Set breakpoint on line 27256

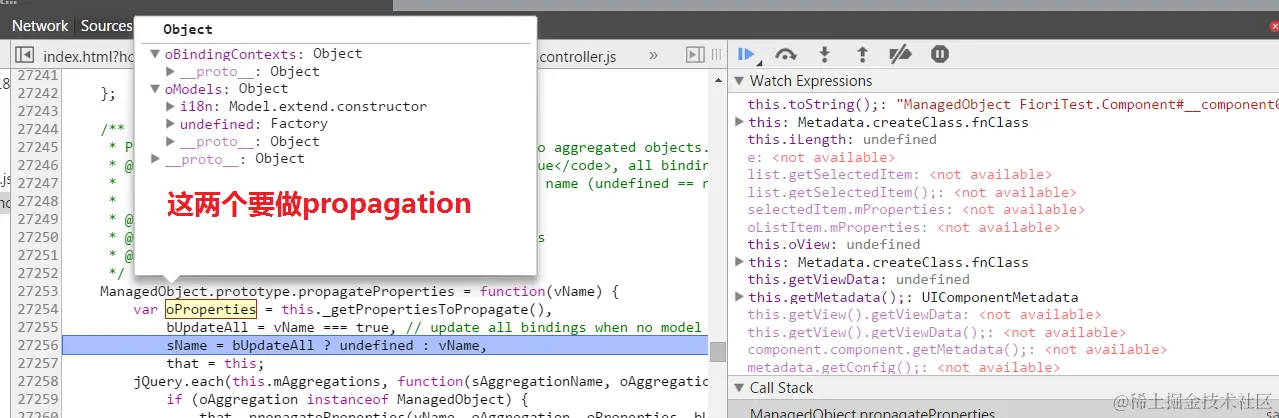coord(36,345)
